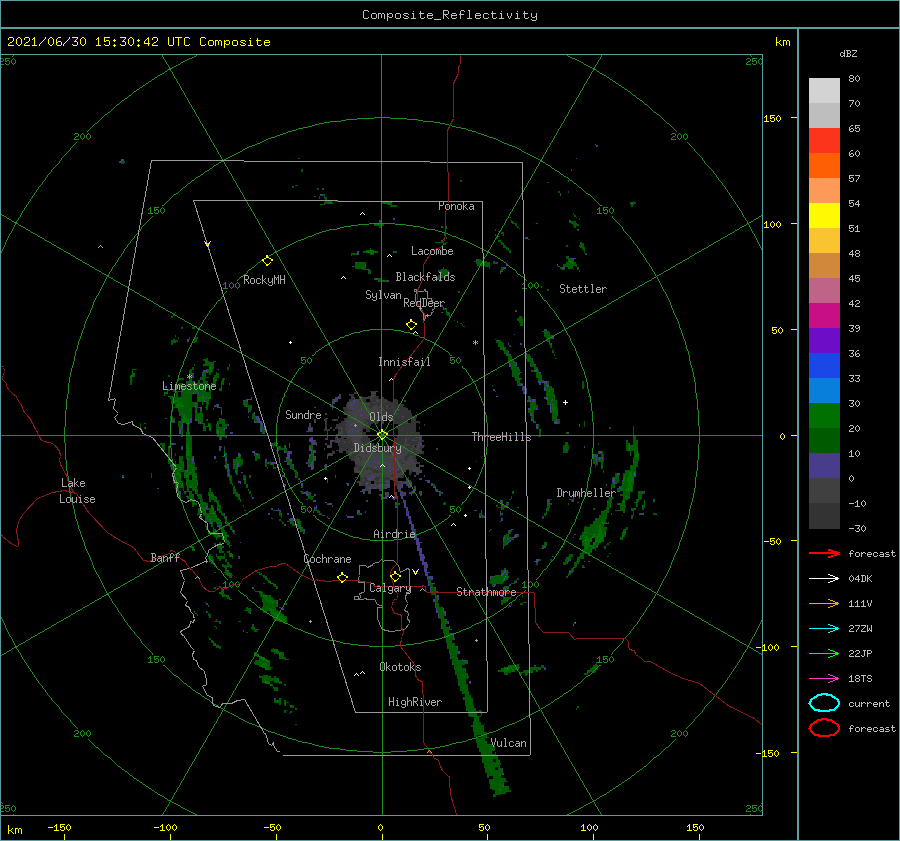Click the Didsbury label
Screen dimensions: 900x841
(378, 448)
